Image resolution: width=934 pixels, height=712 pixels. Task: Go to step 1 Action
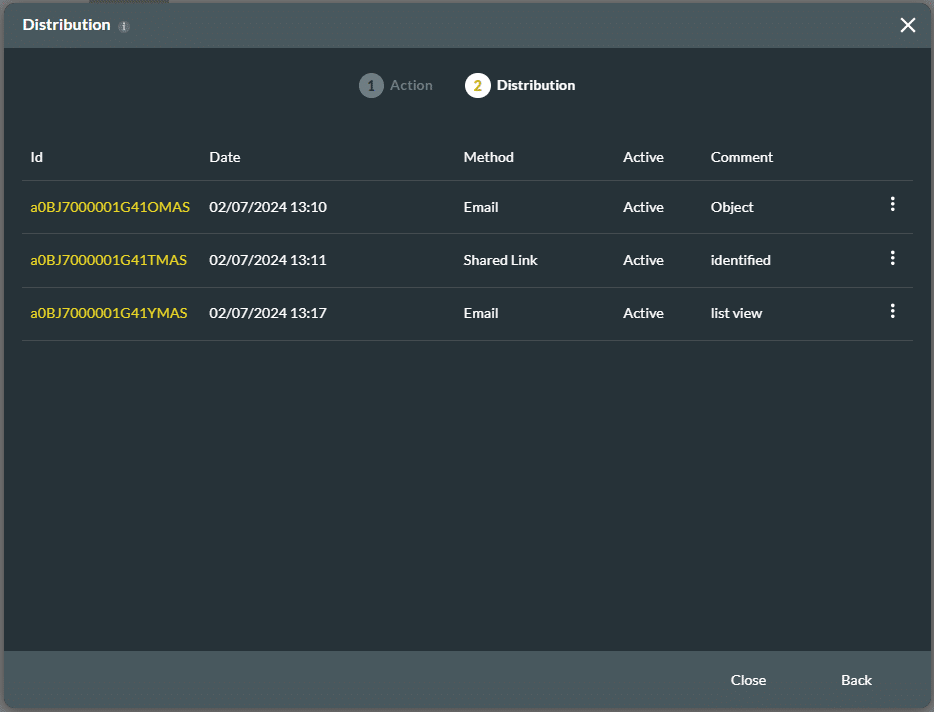[x=396, y=86]
